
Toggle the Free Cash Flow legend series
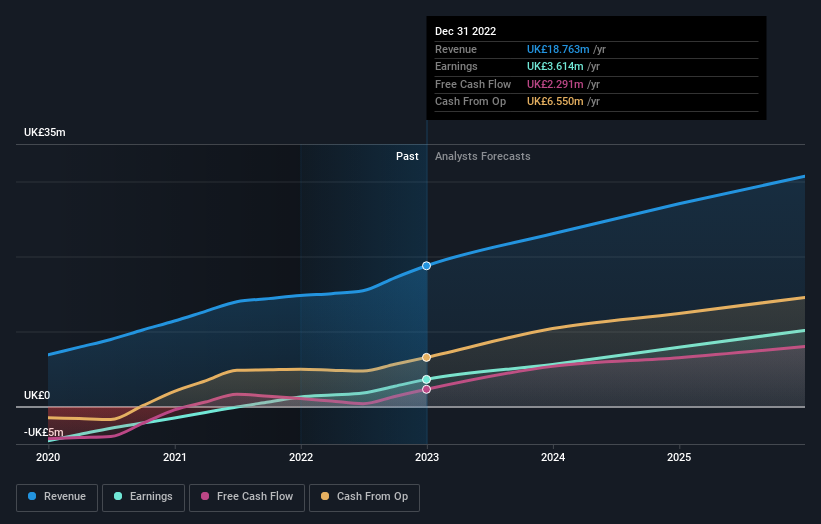point(247,497)
